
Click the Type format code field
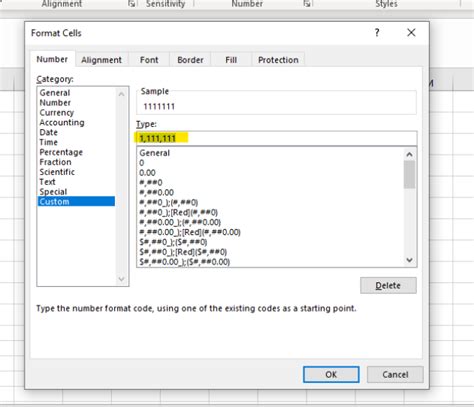pos(276,138)
